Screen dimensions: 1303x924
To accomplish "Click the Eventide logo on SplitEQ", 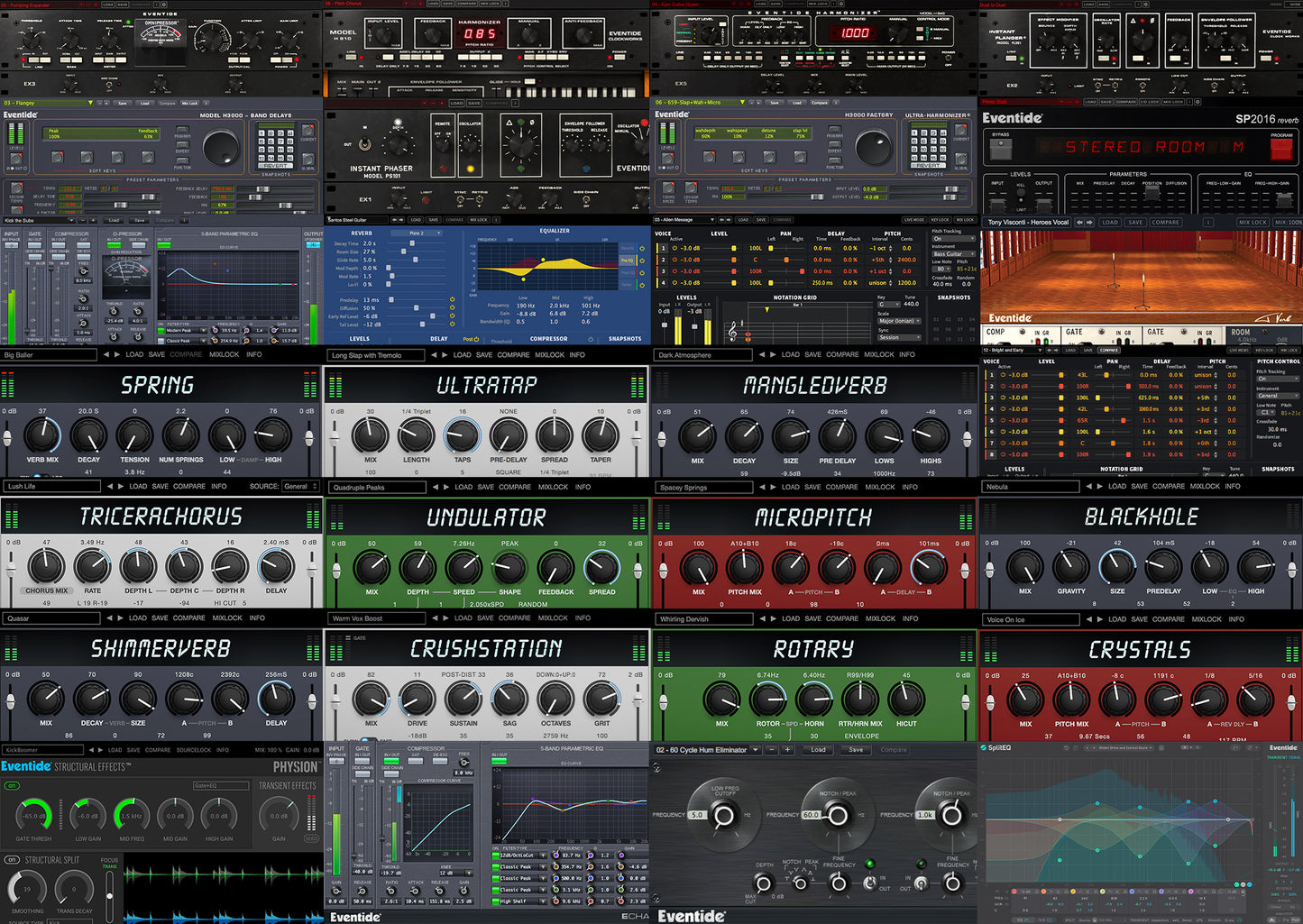I will point(1281,747).
